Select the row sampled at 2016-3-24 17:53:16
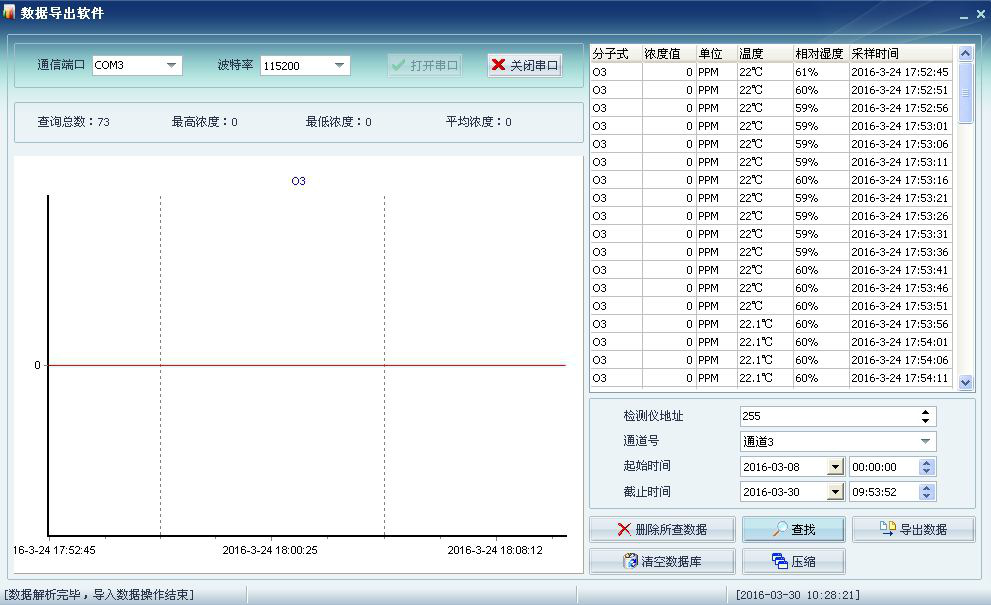The width and height of the screenshot is (991, 605). [x=771, y=180]
